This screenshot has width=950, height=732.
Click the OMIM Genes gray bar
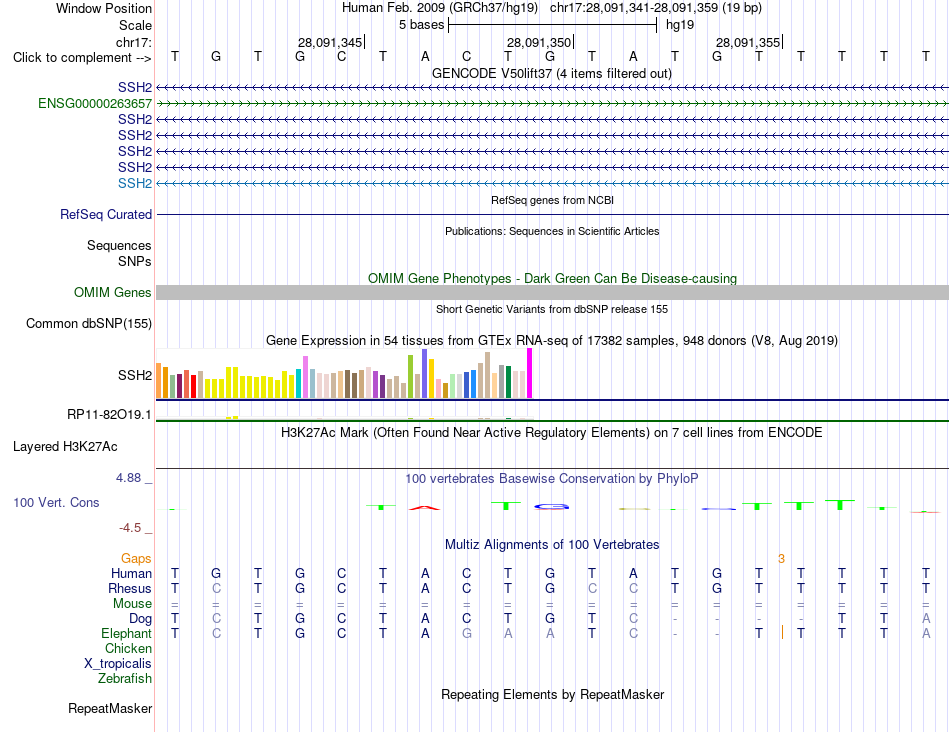click(x=552, y=293)
